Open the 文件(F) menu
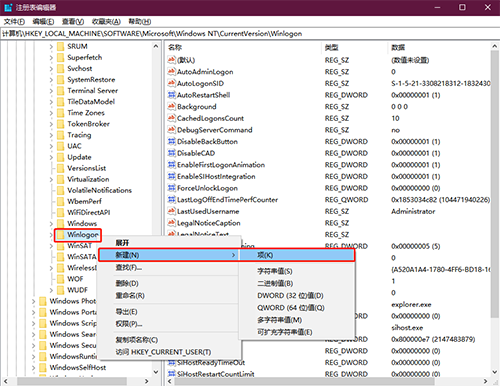Screen dimensions: 500x386 [14, 22]
